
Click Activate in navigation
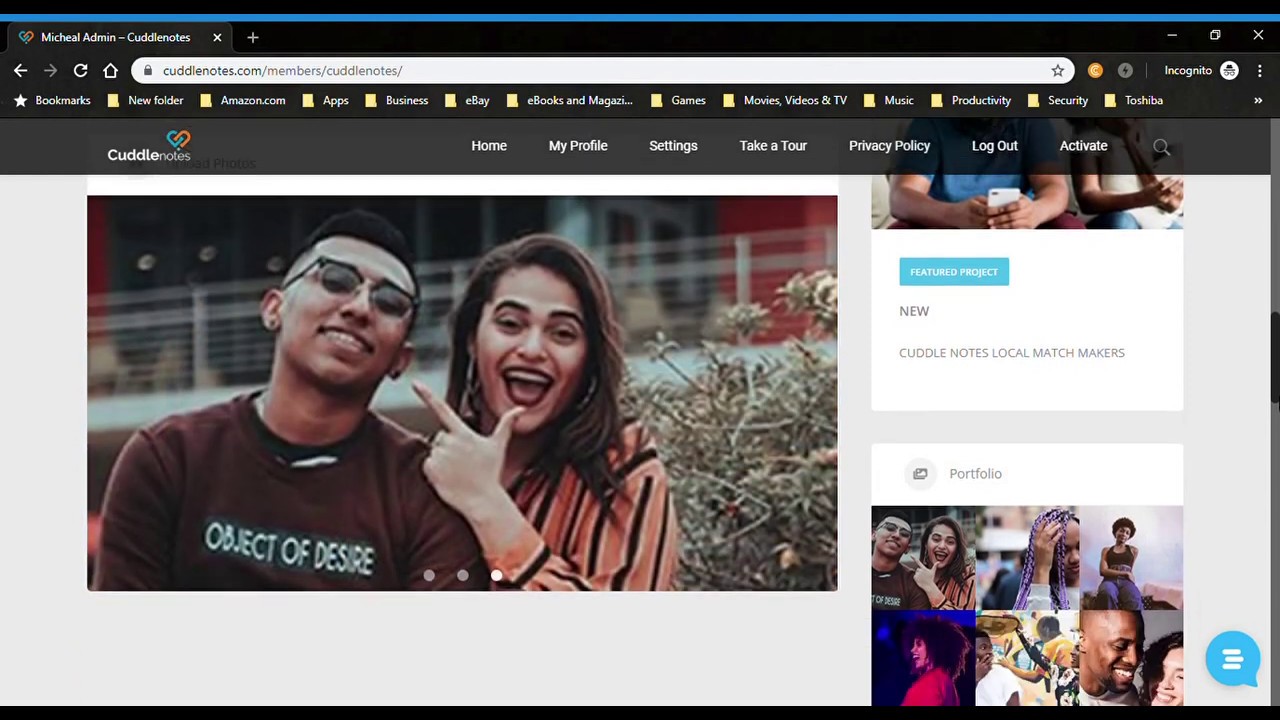[x=1083, y=146]
